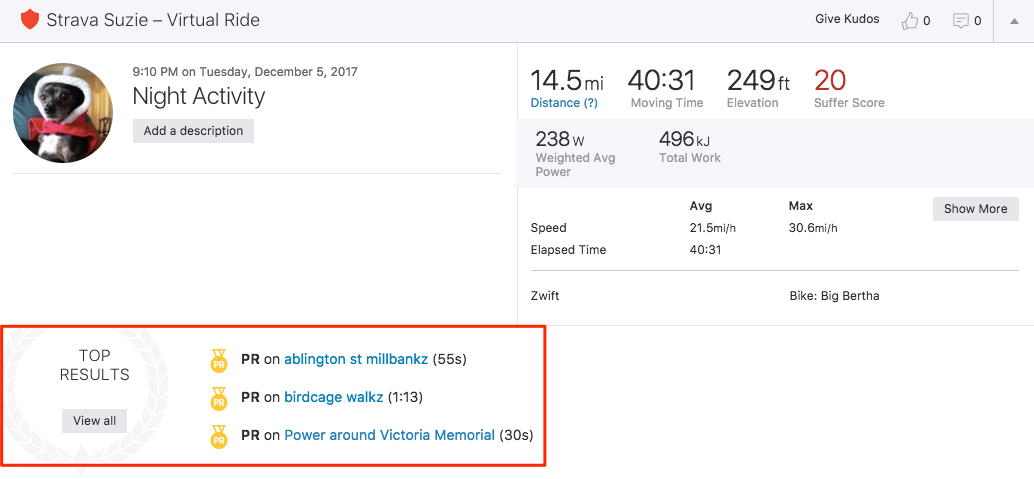The image size is (1034, 479).
Task: Click the PR medal beside Power around Victoria Memorial
Action: point(218,437)
